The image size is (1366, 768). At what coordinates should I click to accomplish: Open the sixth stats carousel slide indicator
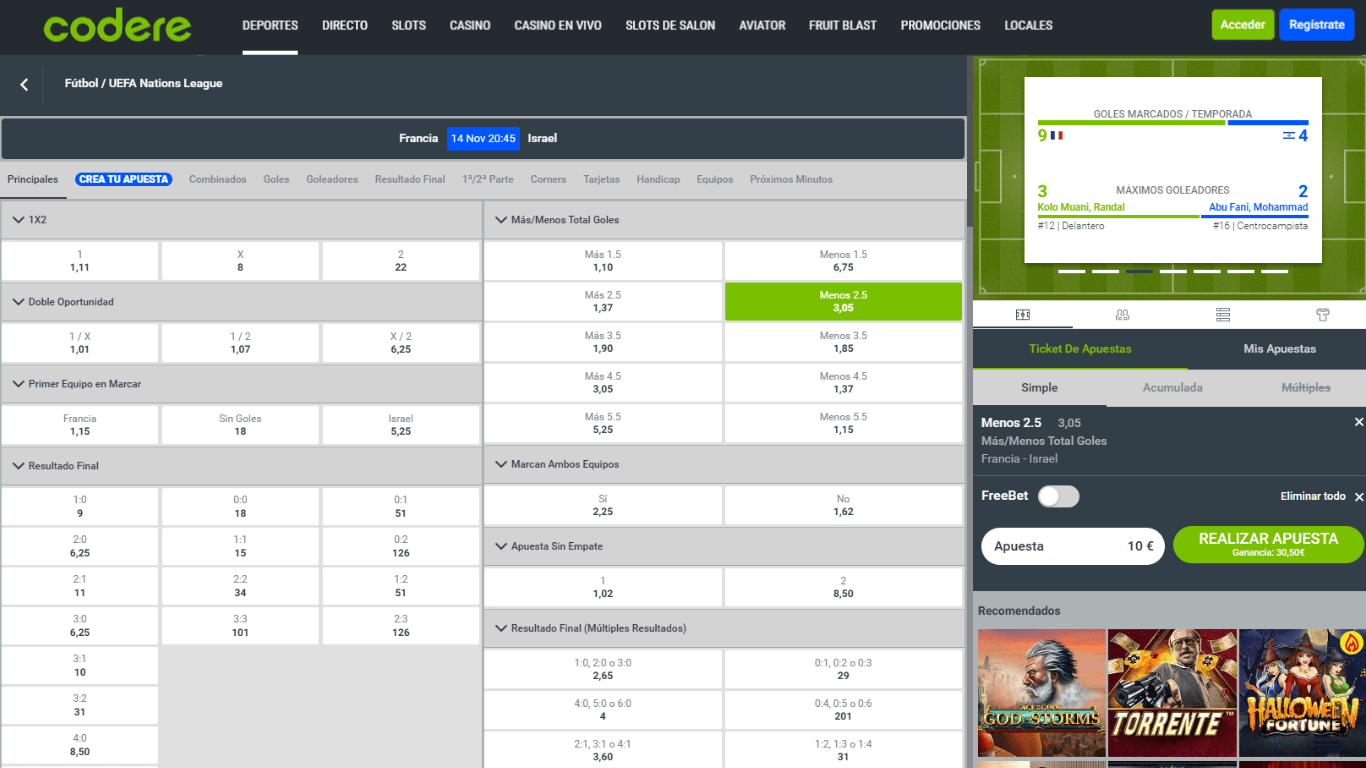tap(1241, 271)
